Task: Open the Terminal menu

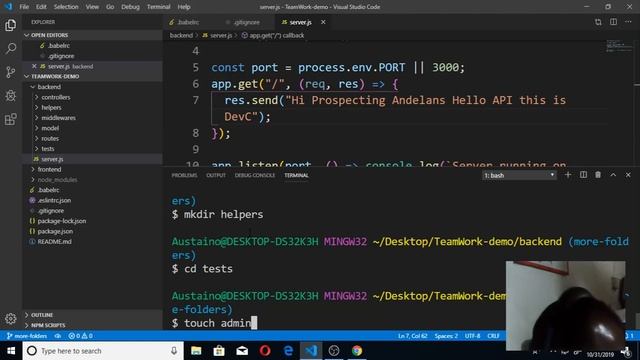Action: click(158, 7)
